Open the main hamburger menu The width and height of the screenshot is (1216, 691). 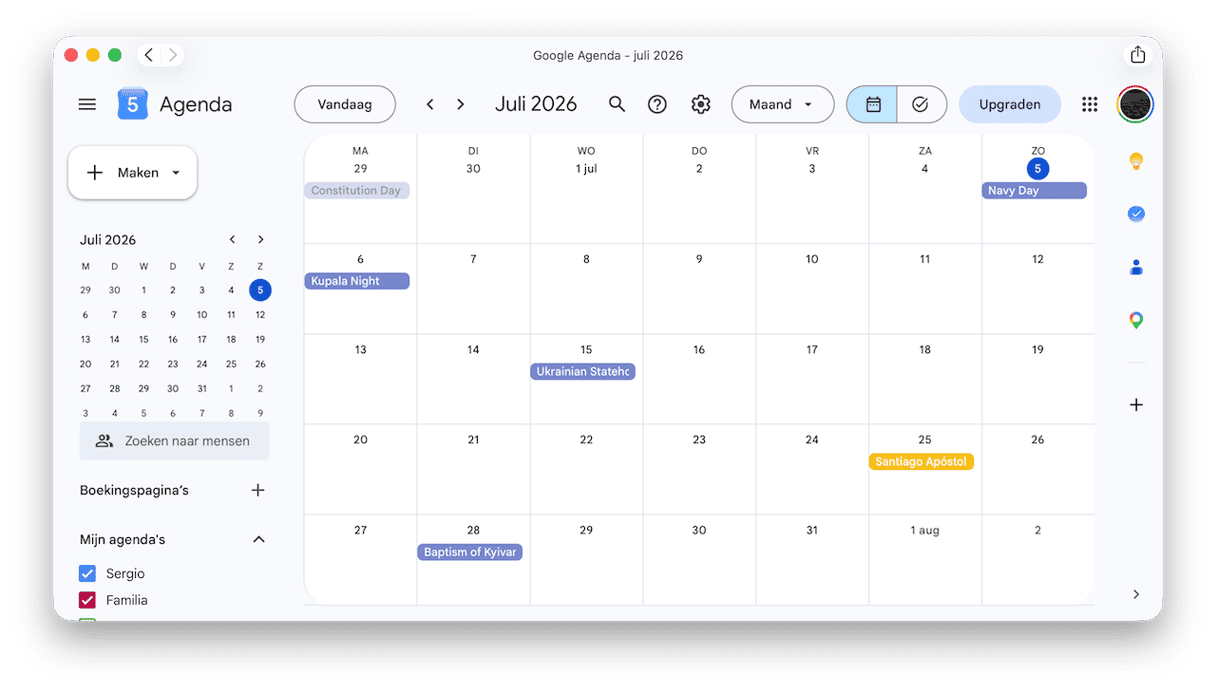[x=87, y=104]
